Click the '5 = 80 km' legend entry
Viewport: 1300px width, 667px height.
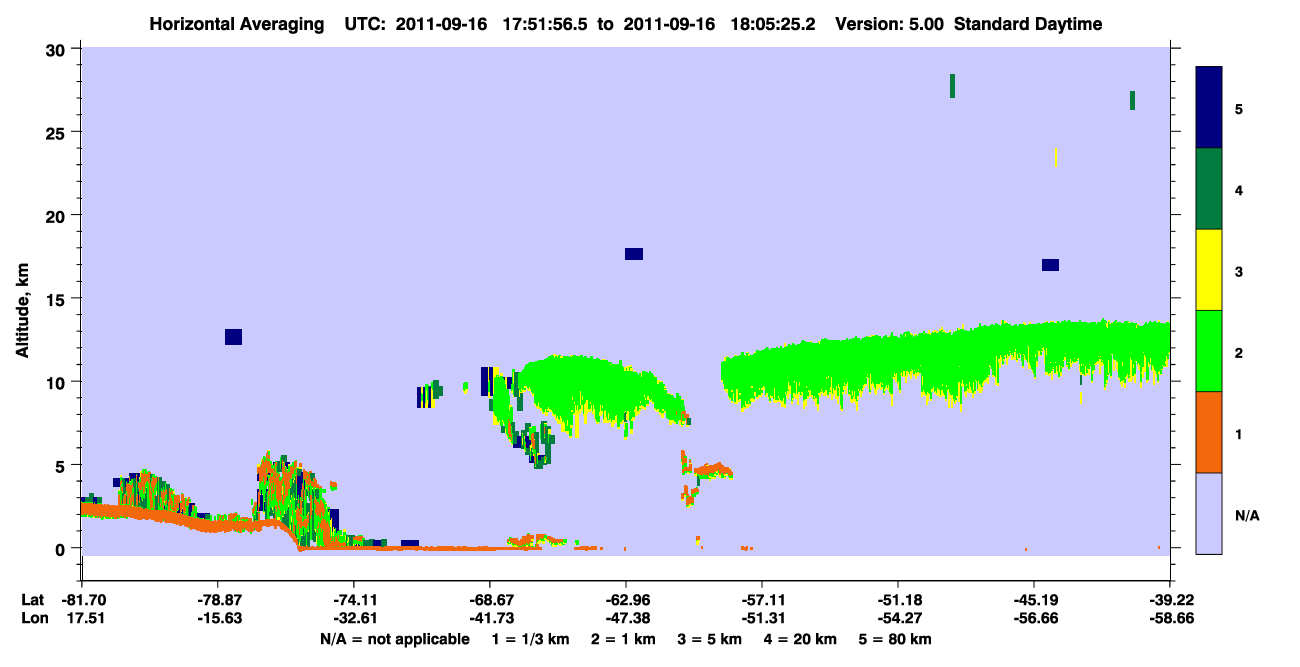895,639
